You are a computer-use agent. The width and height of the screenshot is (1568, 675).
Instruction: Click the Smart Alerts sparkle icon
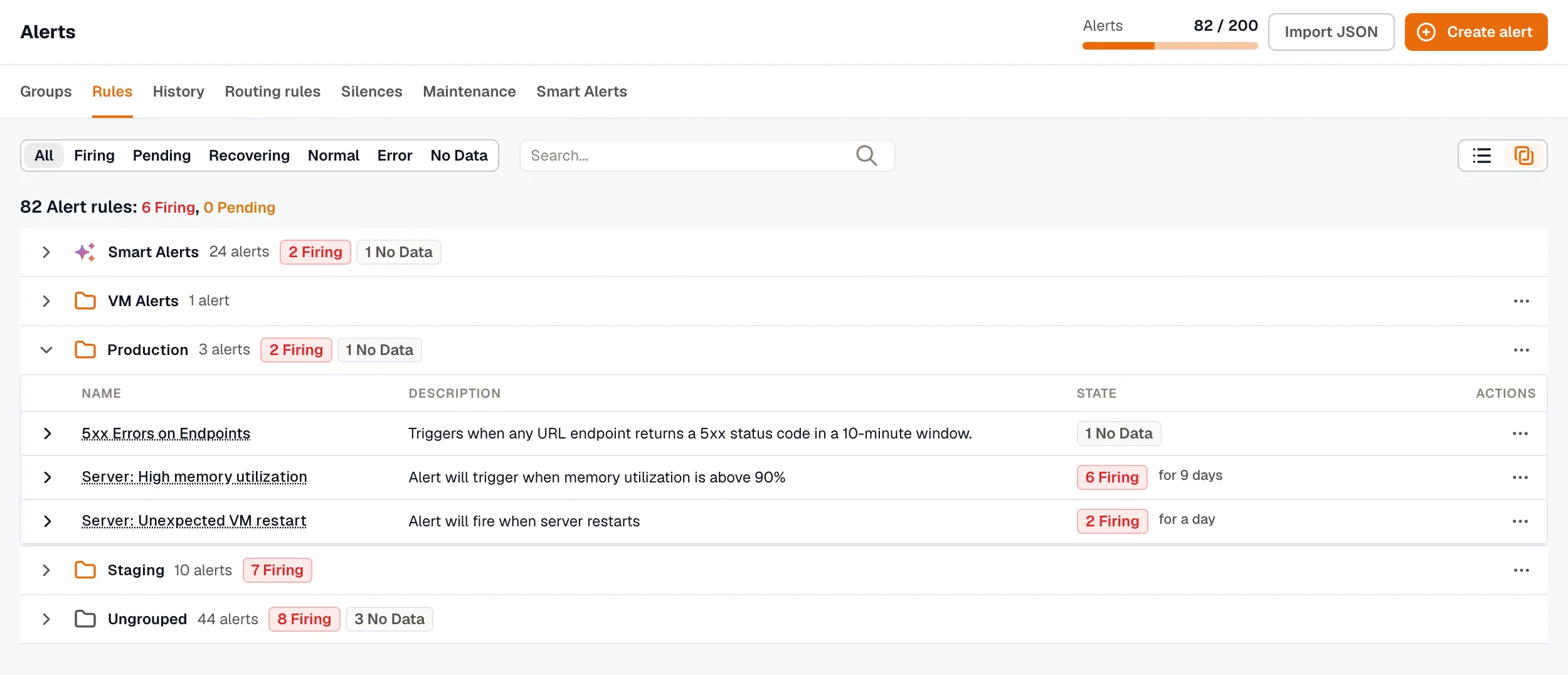pyautogui.click(x=85, y=252)
